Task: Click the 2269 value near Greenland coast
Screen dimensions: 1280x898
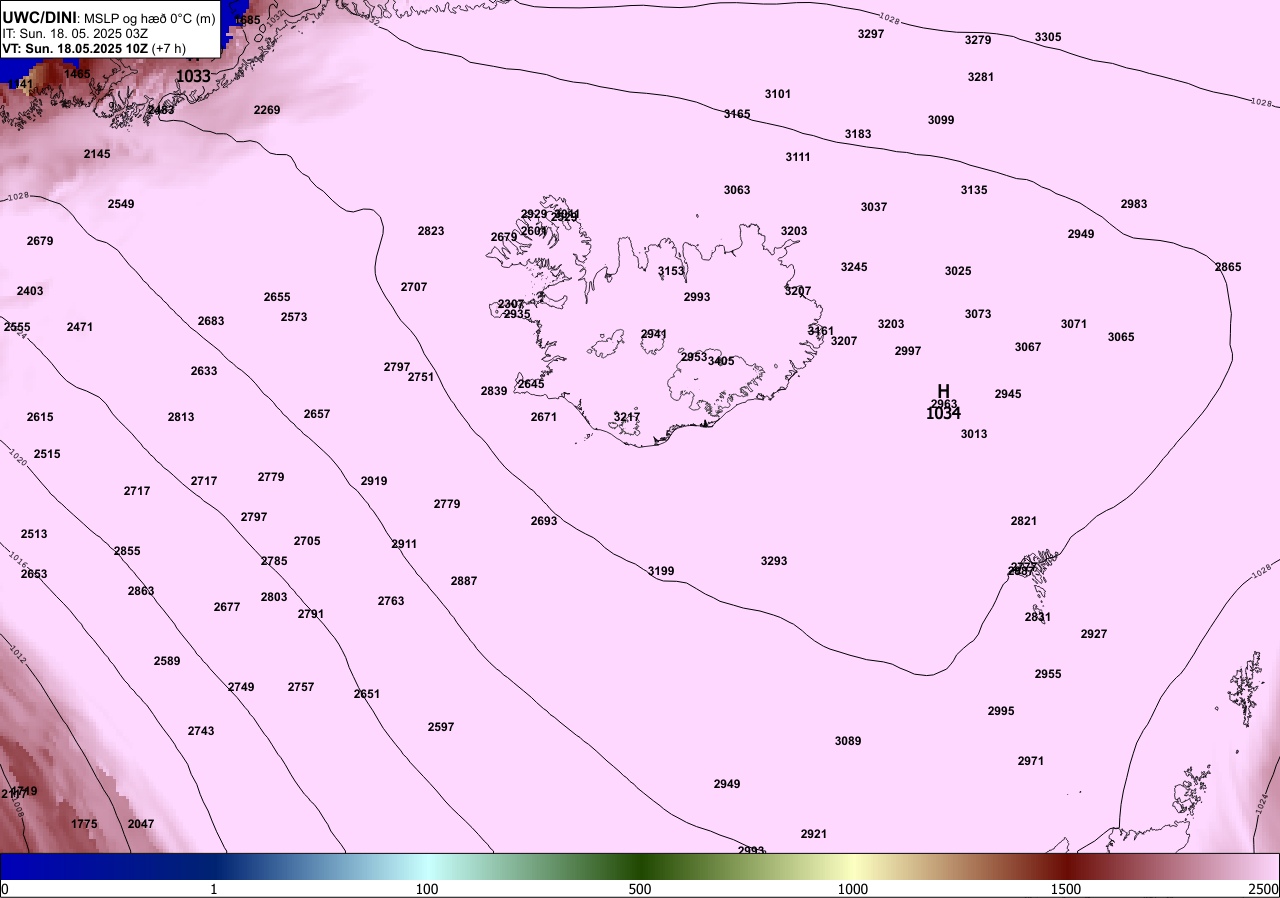Action: 267,110
